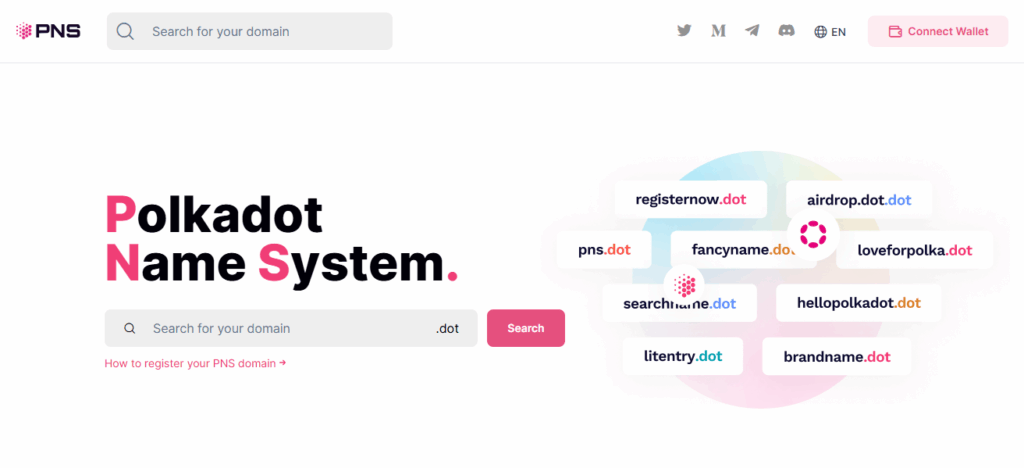Viewport: 1024px width, 468px height.
Task: Click the PNS dotted badge near searchname
Action: (x=684, y=285)
